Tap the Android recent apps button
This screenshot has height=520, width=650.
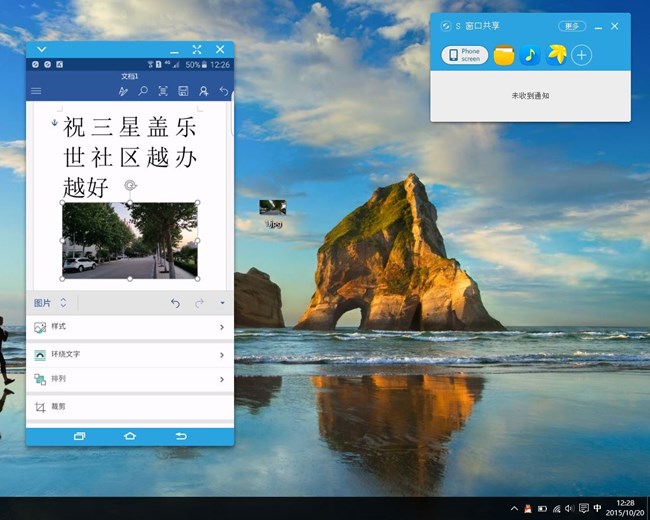[80, 436]
